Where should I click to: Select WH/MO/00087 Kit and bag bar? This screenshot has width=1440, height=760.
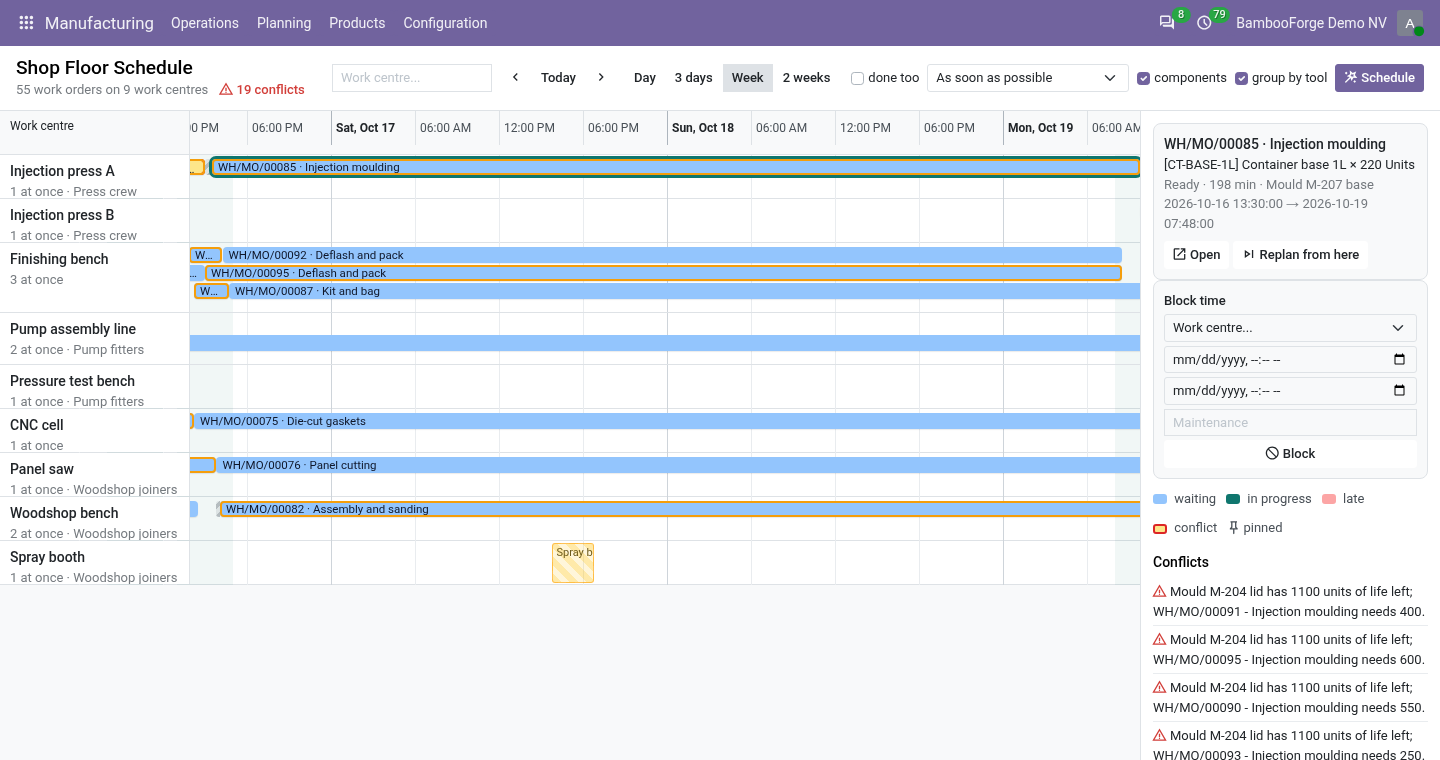tap(684, 291)
